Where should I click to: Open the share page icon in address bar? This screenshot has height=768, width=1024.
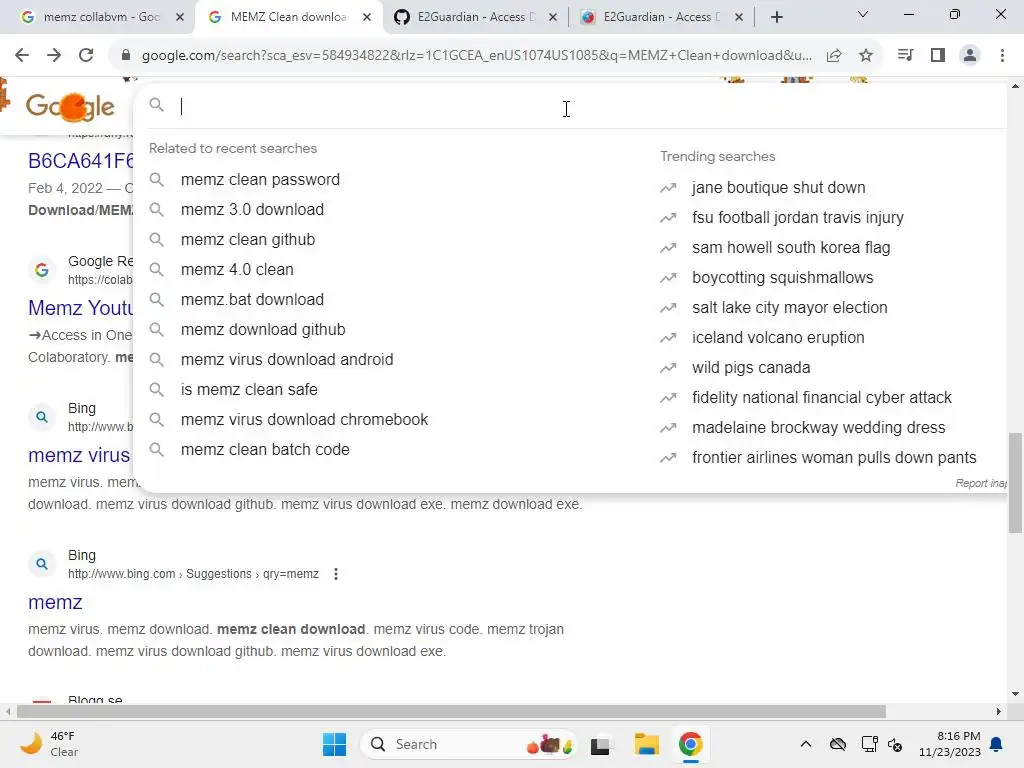(x=834, y=56)
